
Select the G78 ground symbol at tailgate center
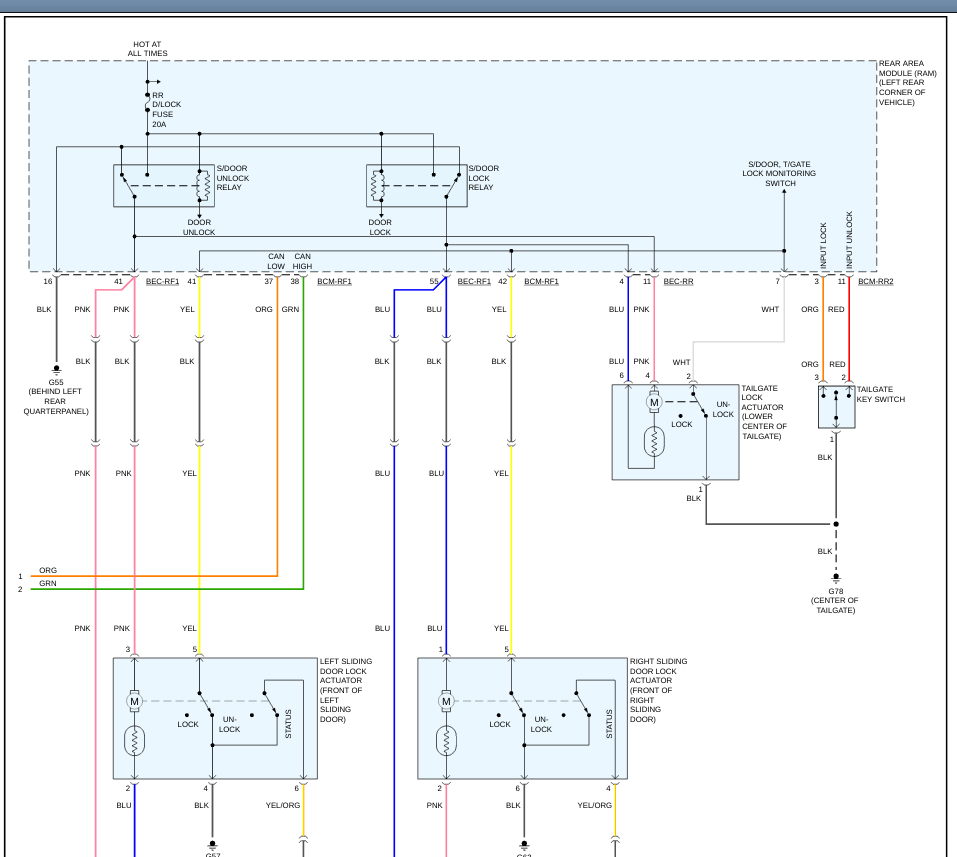[x=836, y=576]
